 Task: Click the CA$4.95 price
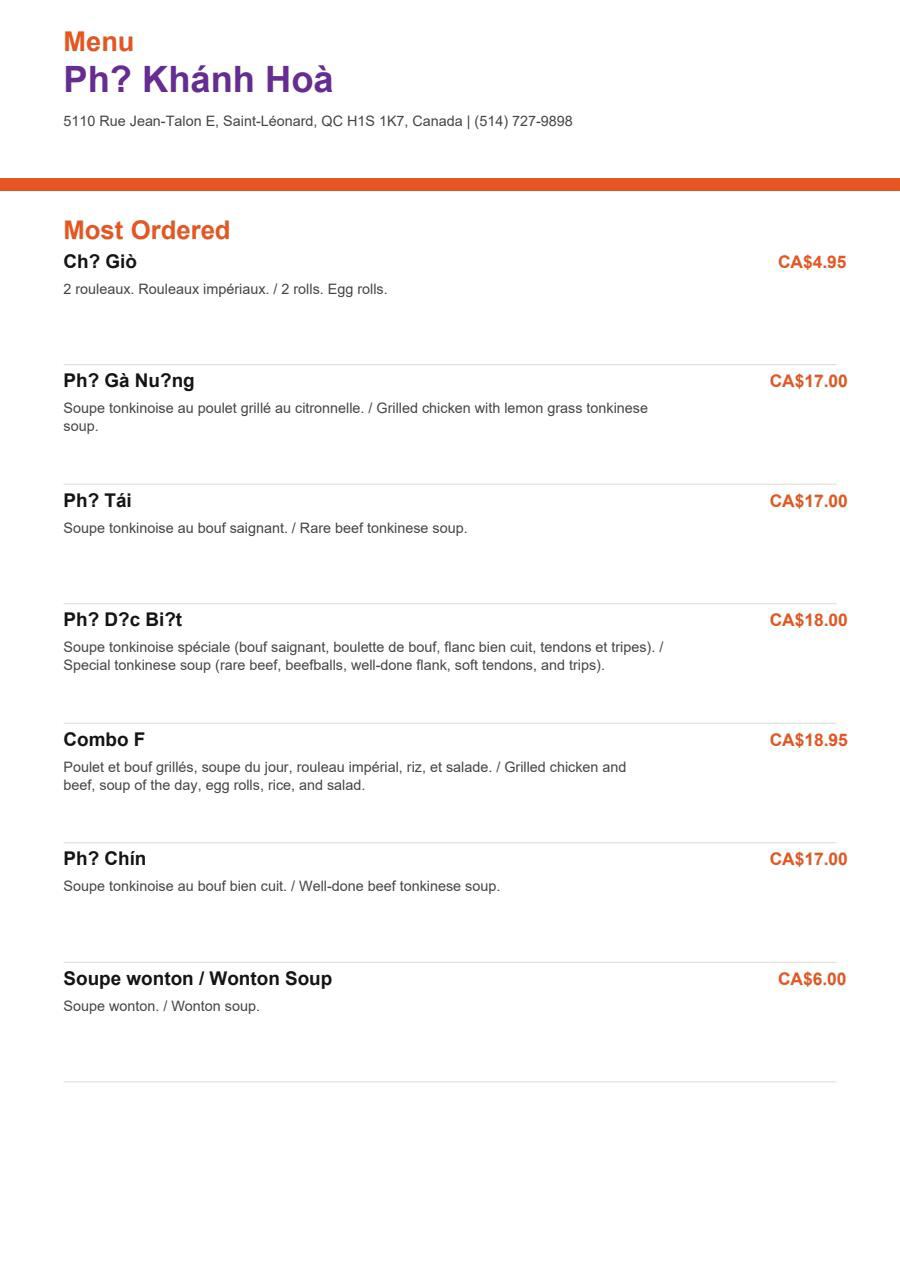click(812, 262)
